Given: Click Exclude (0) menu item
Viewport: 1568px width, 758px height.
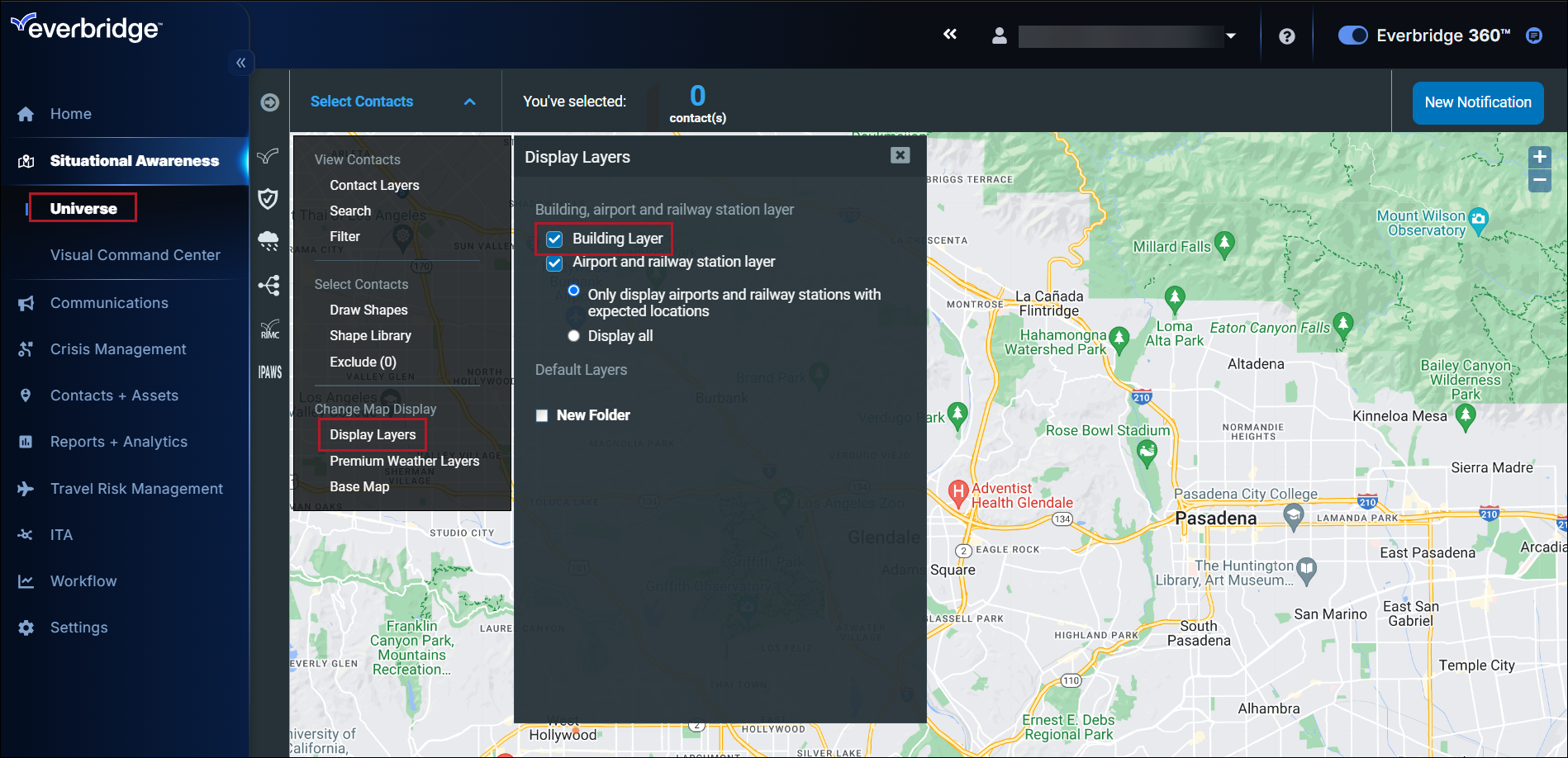Looking at the screenshot, I should (x=363, y=362).
